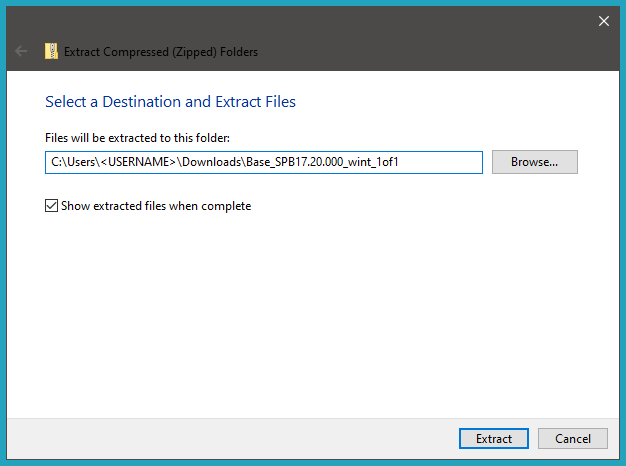The height and width of the screenshot is (466, 626).
Task: Place cursor on 'Base_SPB17.20.000_wint_1of1' in path
Action: point(322,162)
